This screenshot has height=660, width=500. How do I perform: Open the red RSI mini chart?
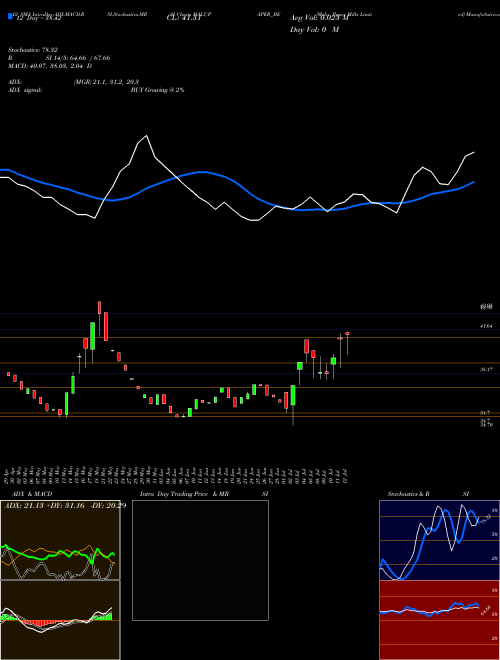(439, 620)
